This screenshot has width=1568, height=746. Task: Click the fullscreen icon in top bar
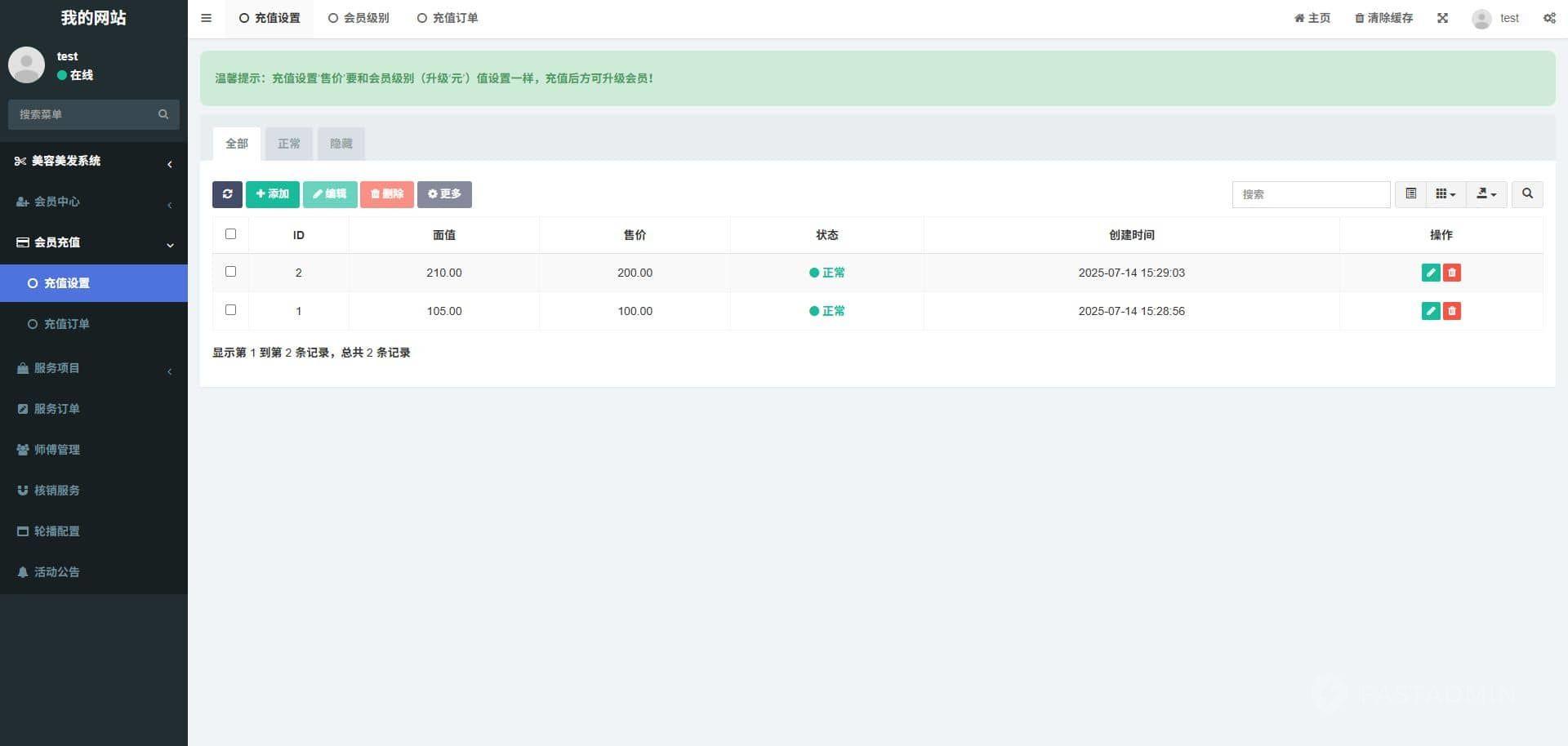pos(1442,18)
